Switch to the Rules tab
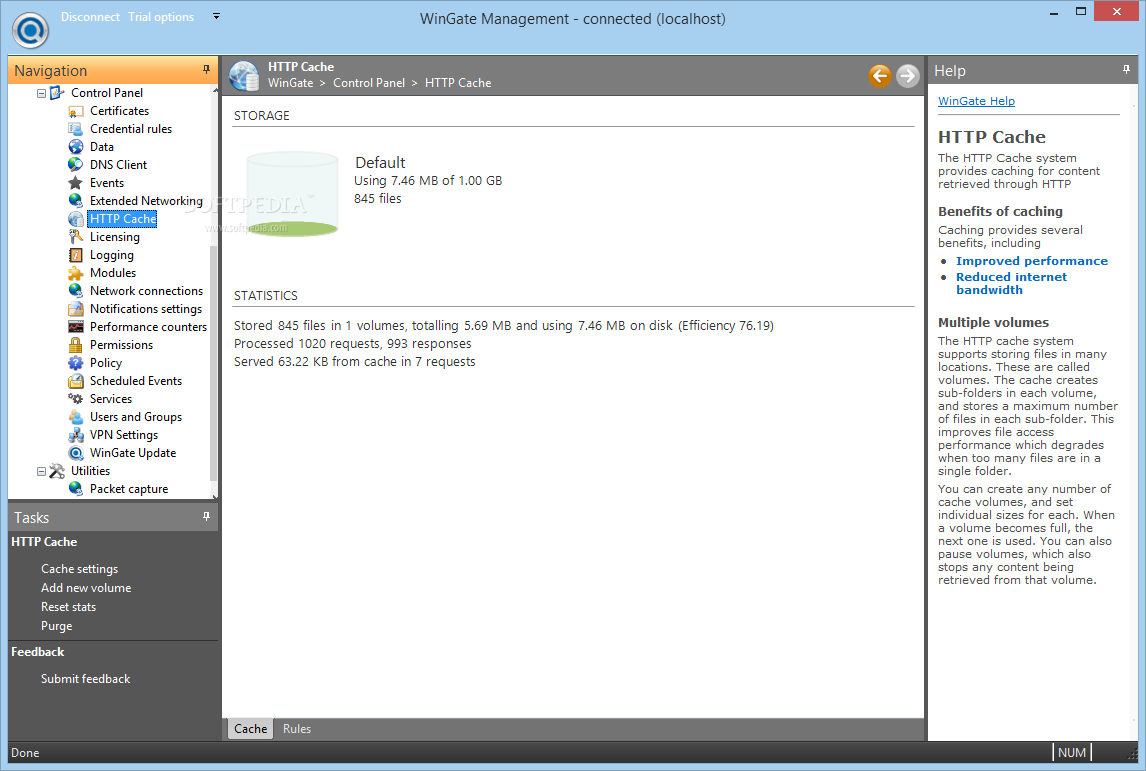 (x=297, y=729)
